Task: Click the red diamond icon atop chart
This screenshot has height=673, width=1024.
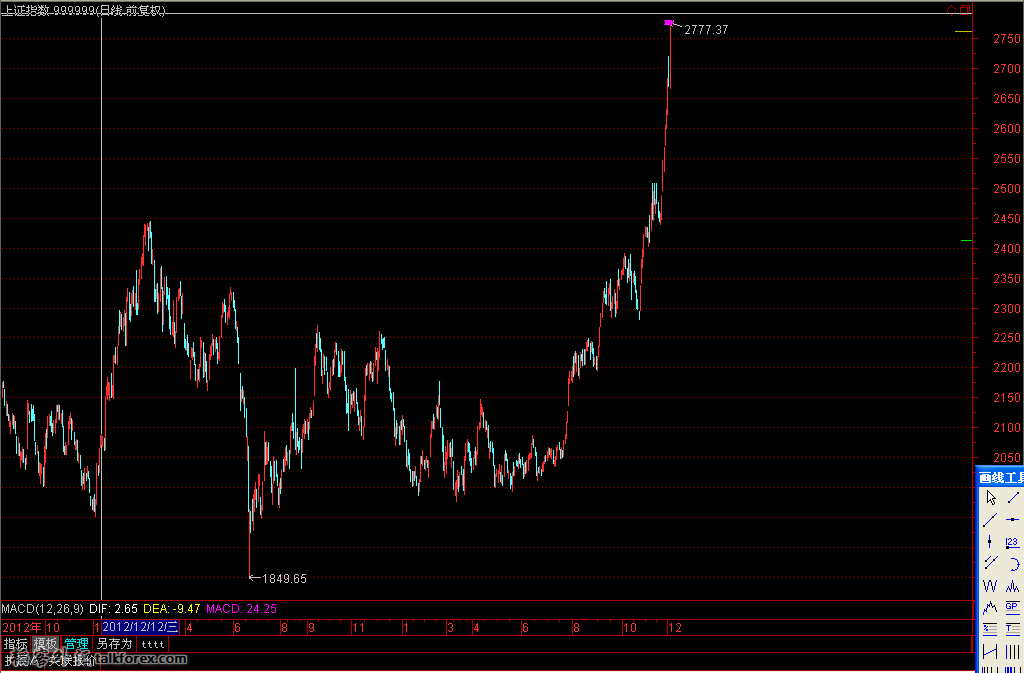Action: pos(952,9)
